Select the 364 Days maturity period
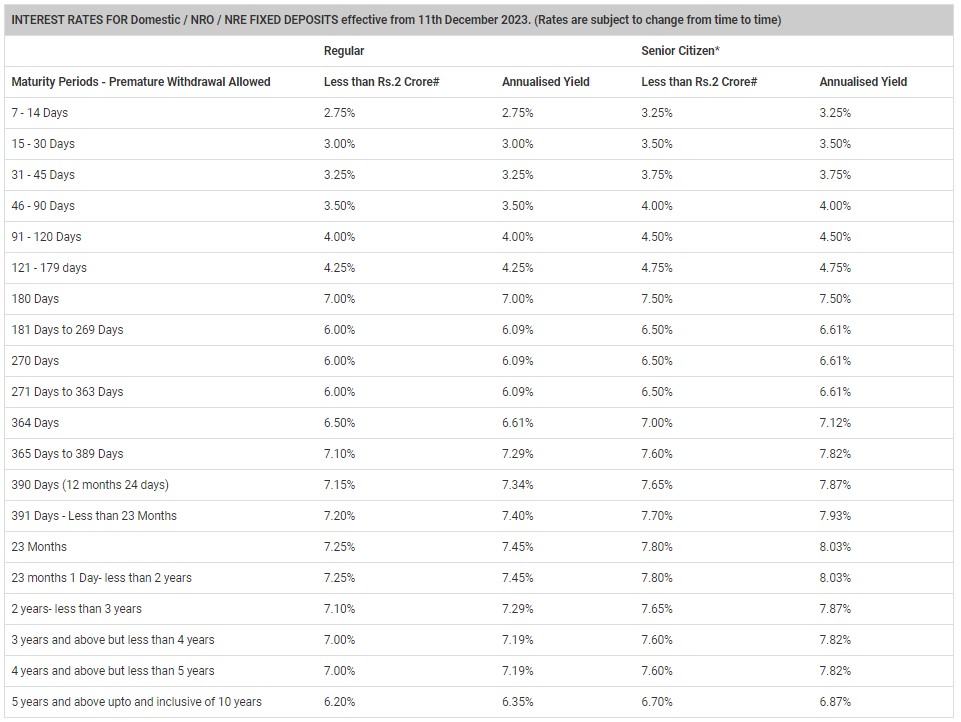 tap(35, 423)
